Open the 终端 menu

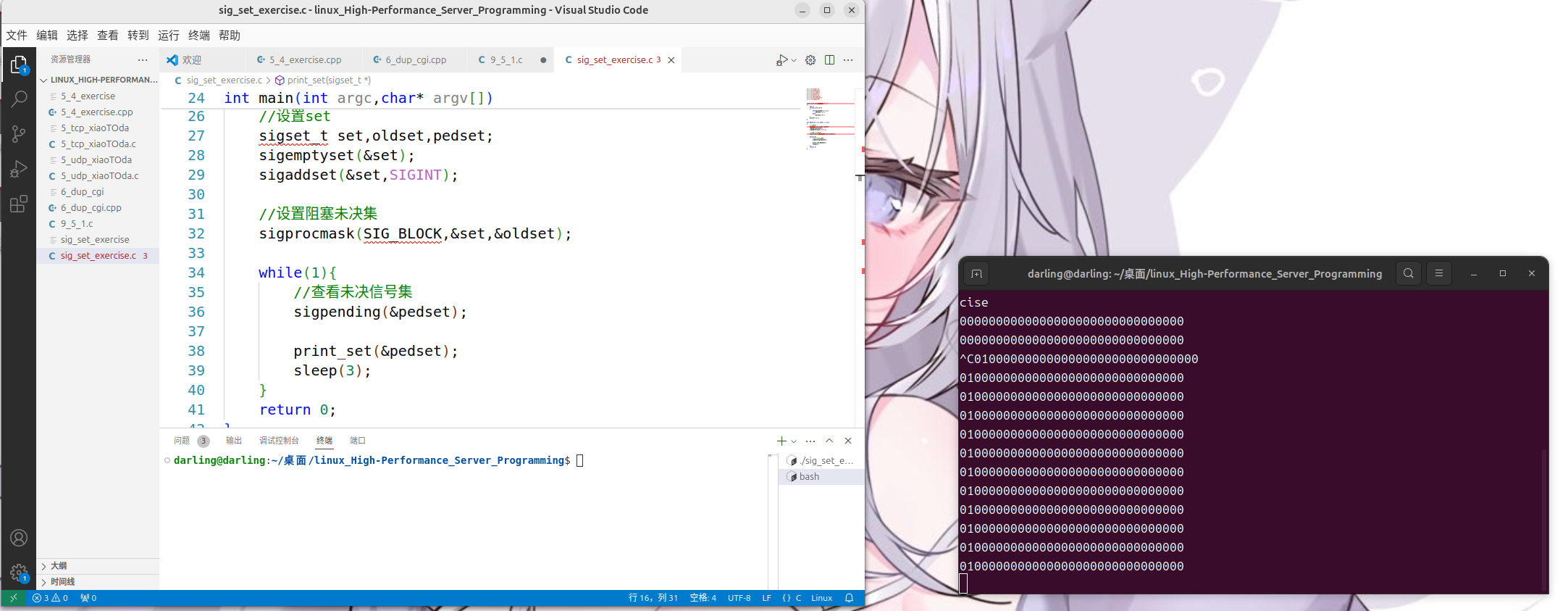pyautogui.click(x=199, y=35)
